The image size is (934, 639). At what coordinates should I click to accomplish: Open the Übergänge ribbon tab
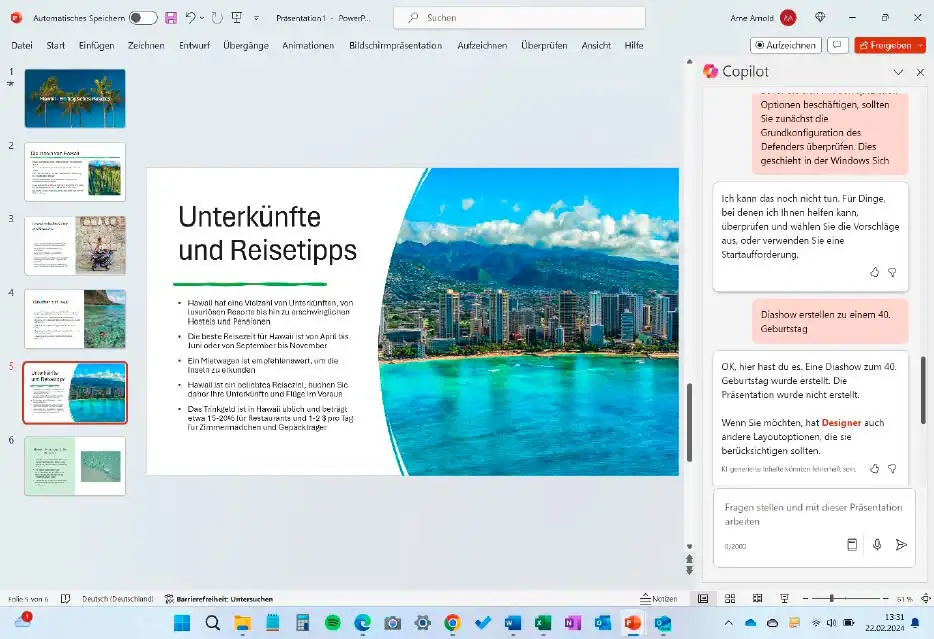click(x=246, y=45)
